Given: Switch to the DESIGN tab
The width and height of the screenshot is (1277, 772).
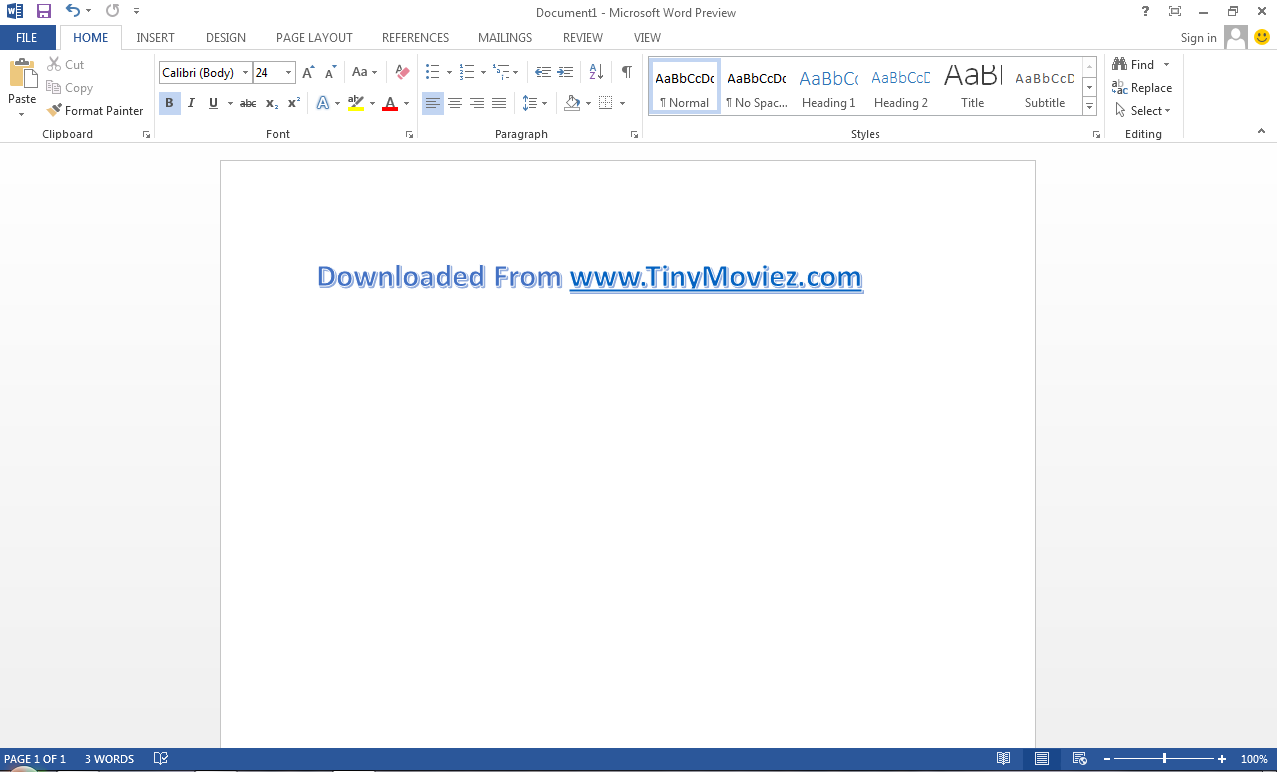Looking at the screenshot, I should click(x=226, y=38).
